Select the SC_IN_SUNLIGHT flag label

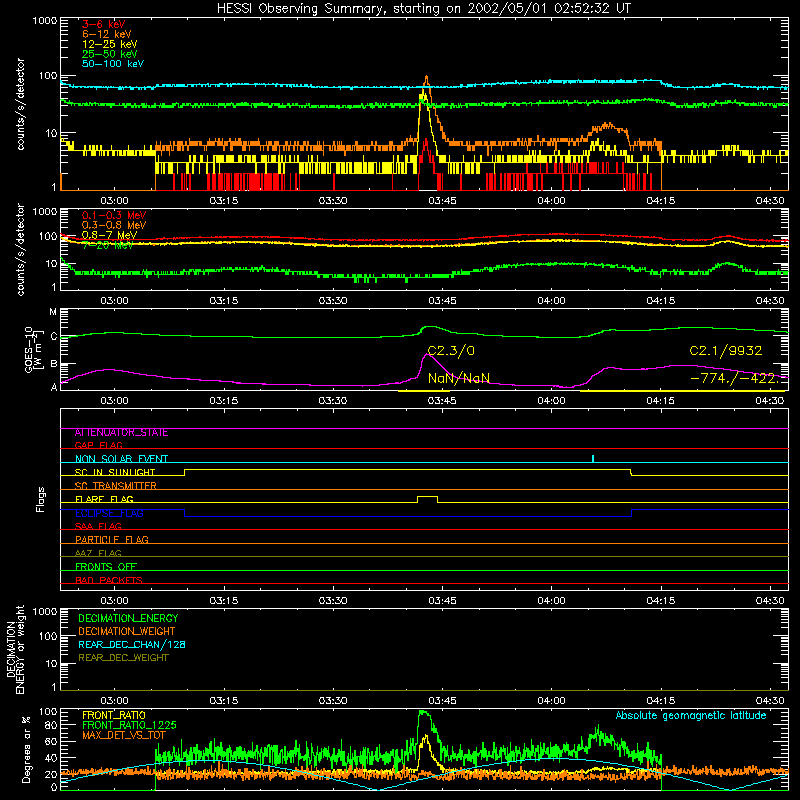[115, 472]
